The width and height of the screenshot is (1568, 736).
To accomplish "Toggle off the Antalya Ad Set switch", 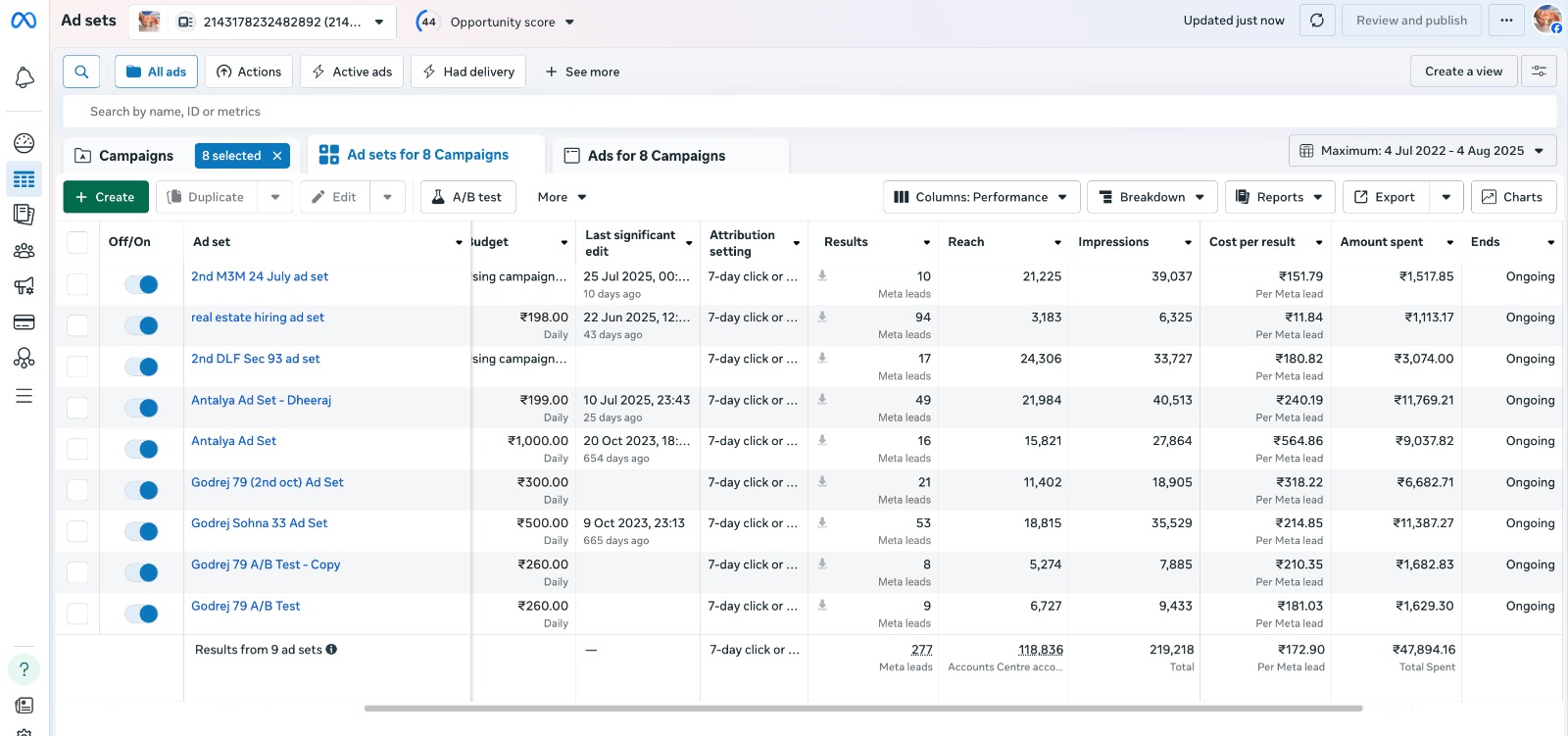I will point(141,449).
